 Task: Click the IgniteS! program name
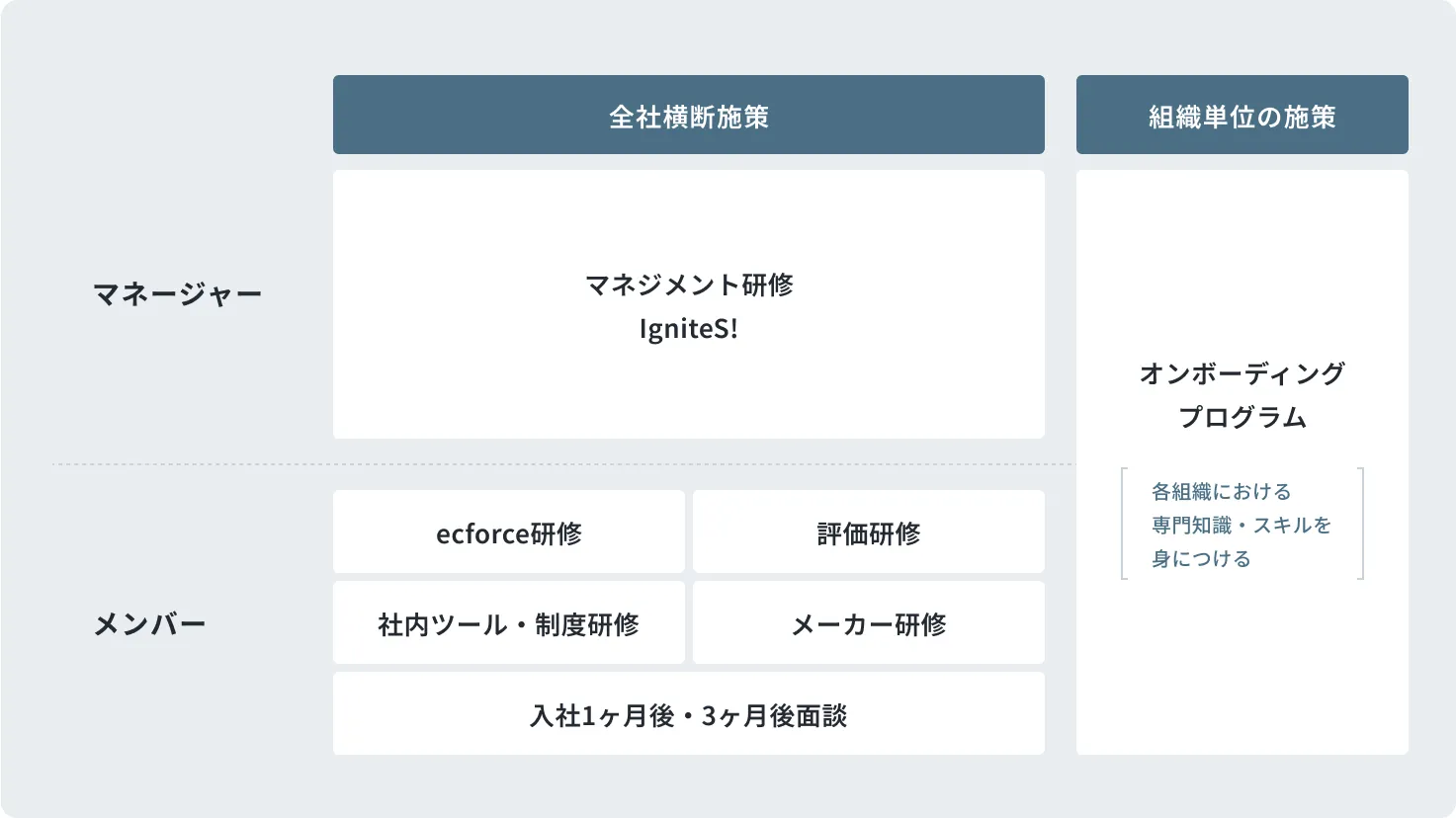tap(688, 329)
